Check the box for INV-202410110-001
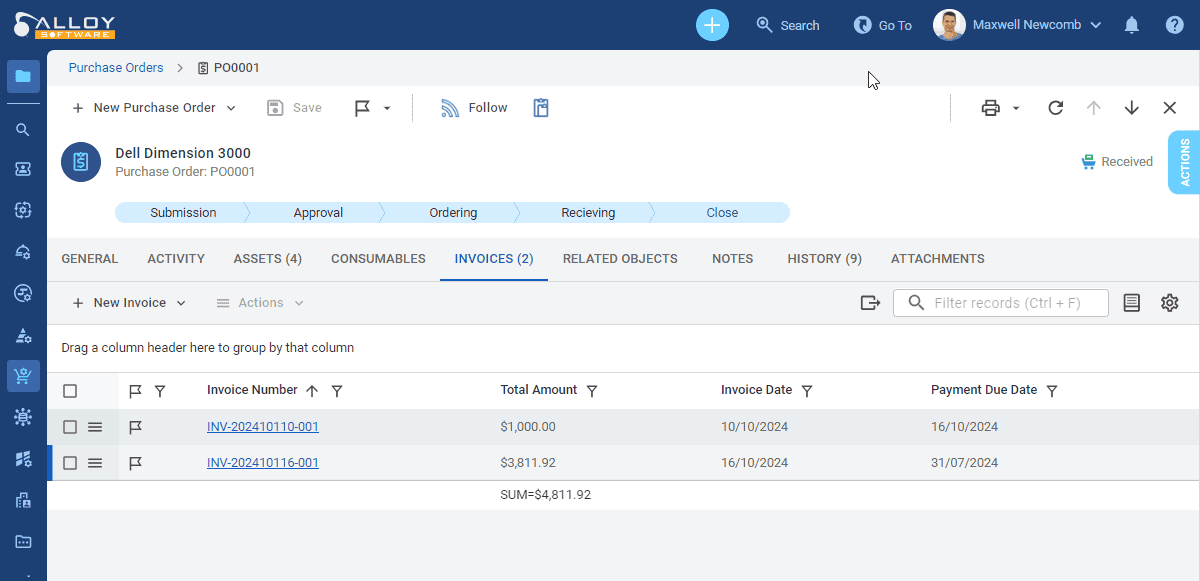The image size is (1200, 581). [70, 427]
